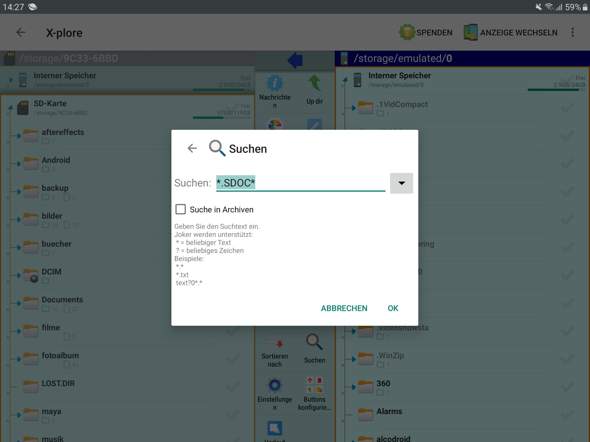Click into the *.SDOC* search field
590x442 pixels.
coord(300,183)
